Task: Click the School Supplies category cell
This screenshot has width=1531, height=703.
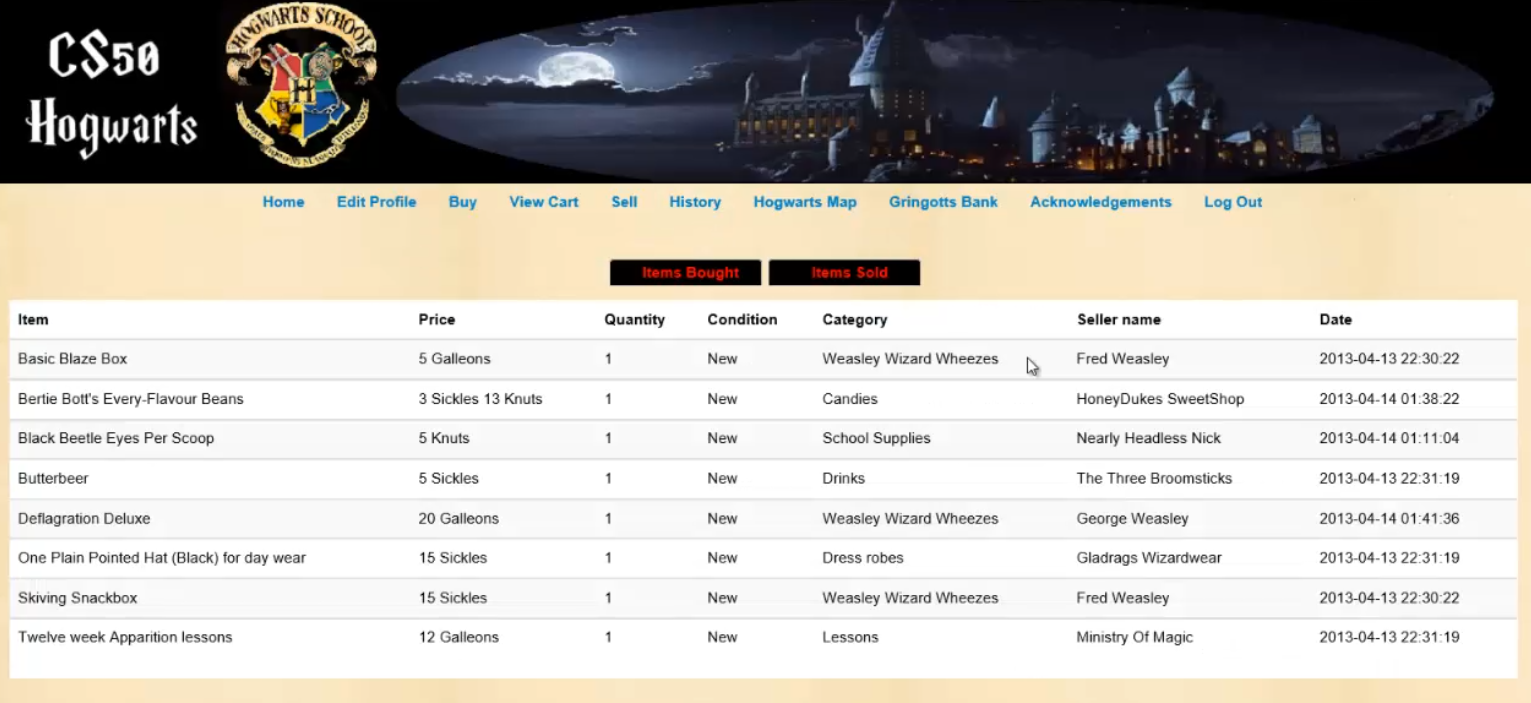Action: point(876,438)
